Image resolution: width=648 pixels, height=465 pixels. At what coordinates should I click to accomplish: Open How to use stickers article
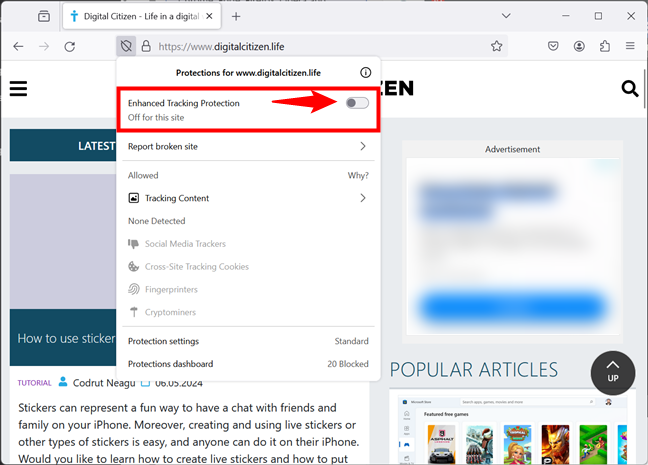coord(66,339)
